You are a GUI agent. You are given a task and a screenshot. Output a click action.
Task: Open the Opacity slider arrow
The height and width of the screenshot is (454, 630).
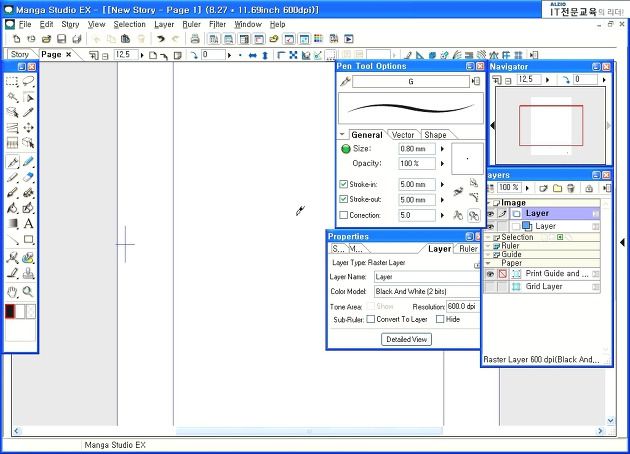[x=442, y=164]
